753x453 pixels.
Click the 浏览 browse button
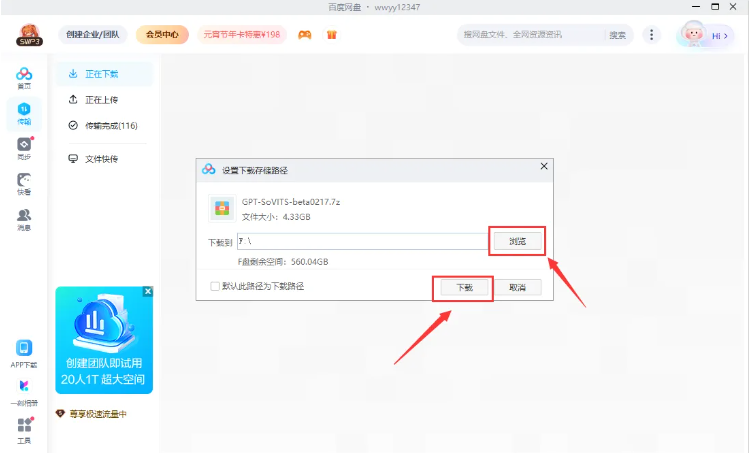[x=517, y=241]
